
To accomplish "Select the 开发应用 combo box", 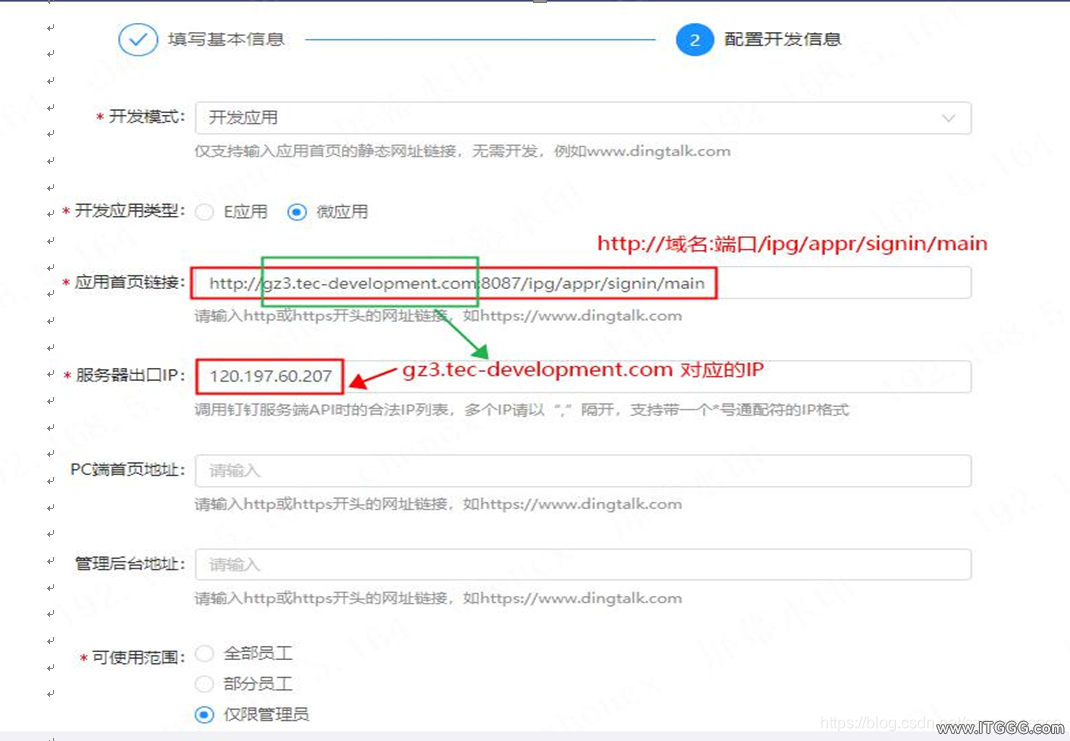I will tap(583, 118).
